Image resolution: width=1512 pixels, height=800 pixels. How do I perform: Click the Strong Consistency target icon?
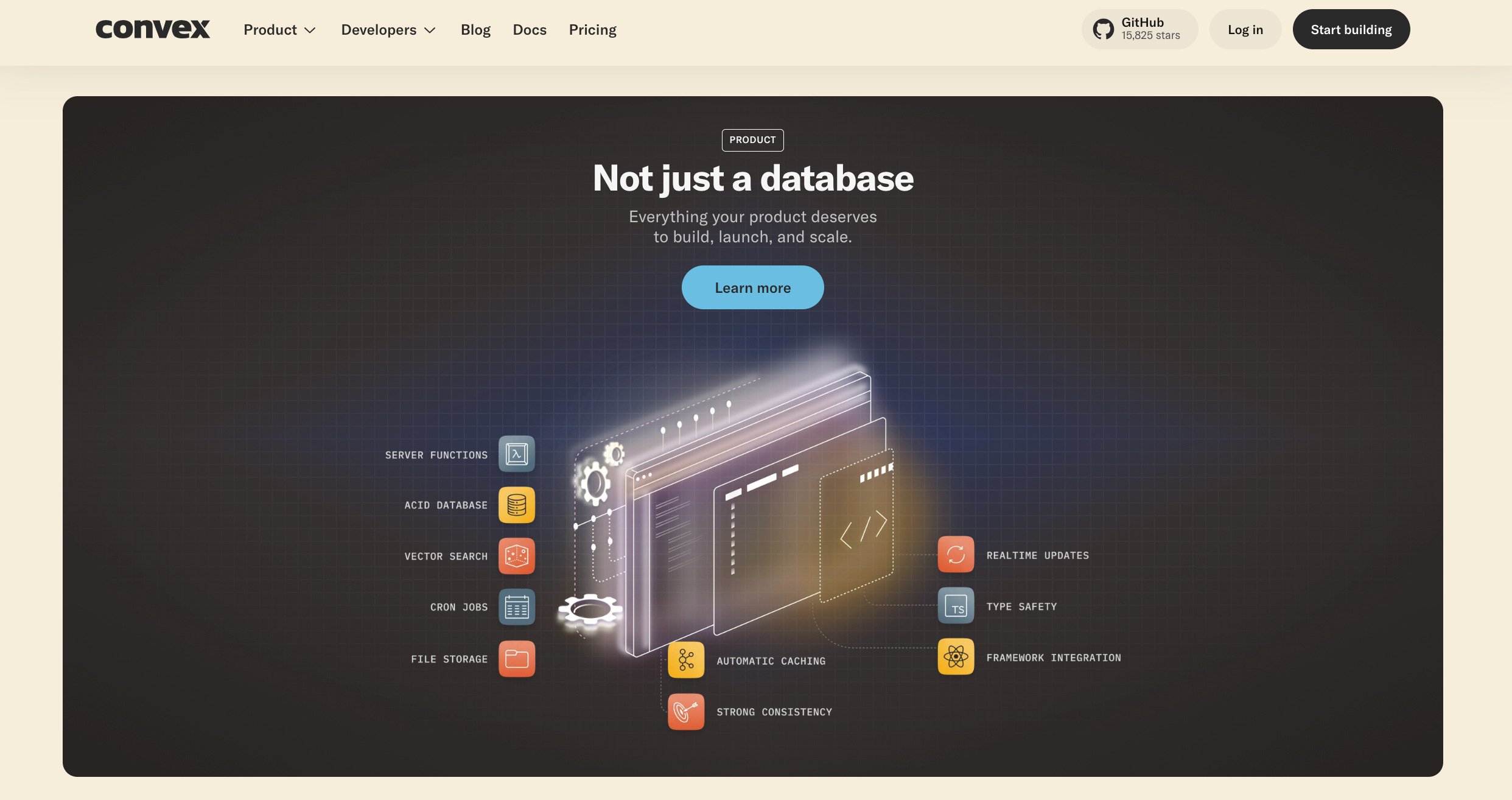click(x=686, y=711)
